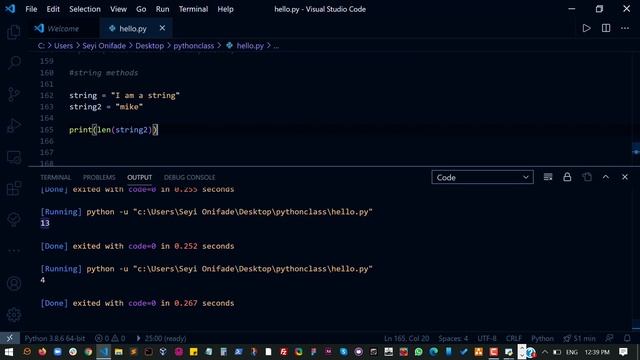Open the Selection menu
Image resolution: width=640 pixels, height=360 pixels.
pyautogui.click(x=85, y=9)
